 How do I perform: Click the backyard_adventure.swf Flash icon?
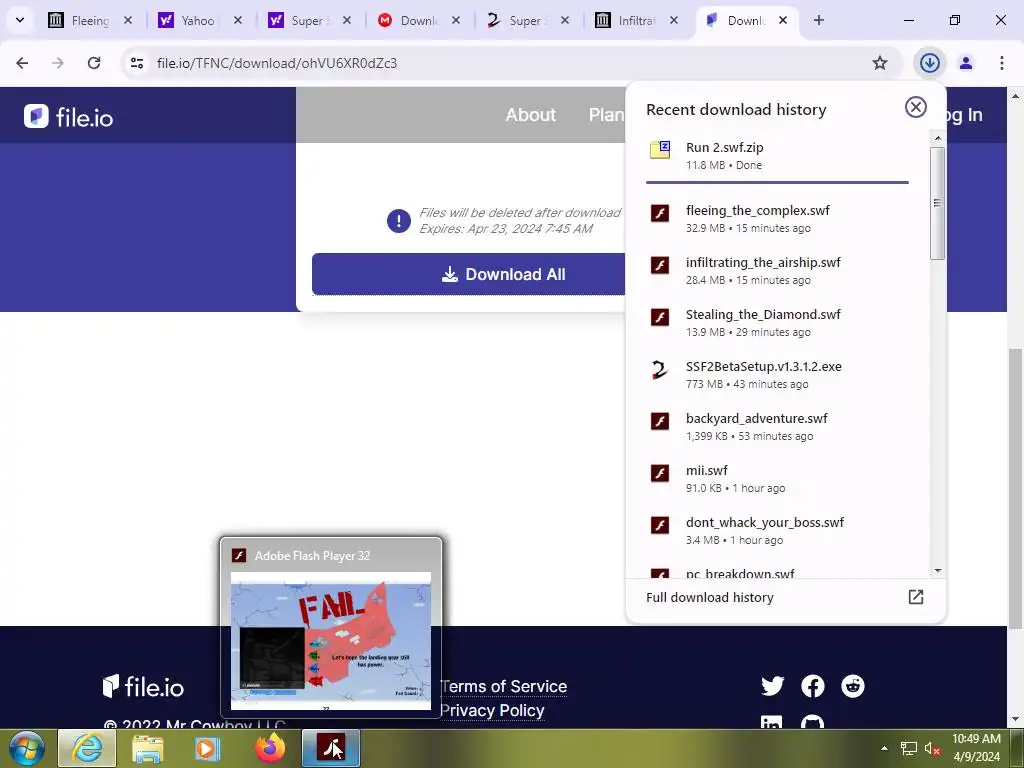(660, 421)
